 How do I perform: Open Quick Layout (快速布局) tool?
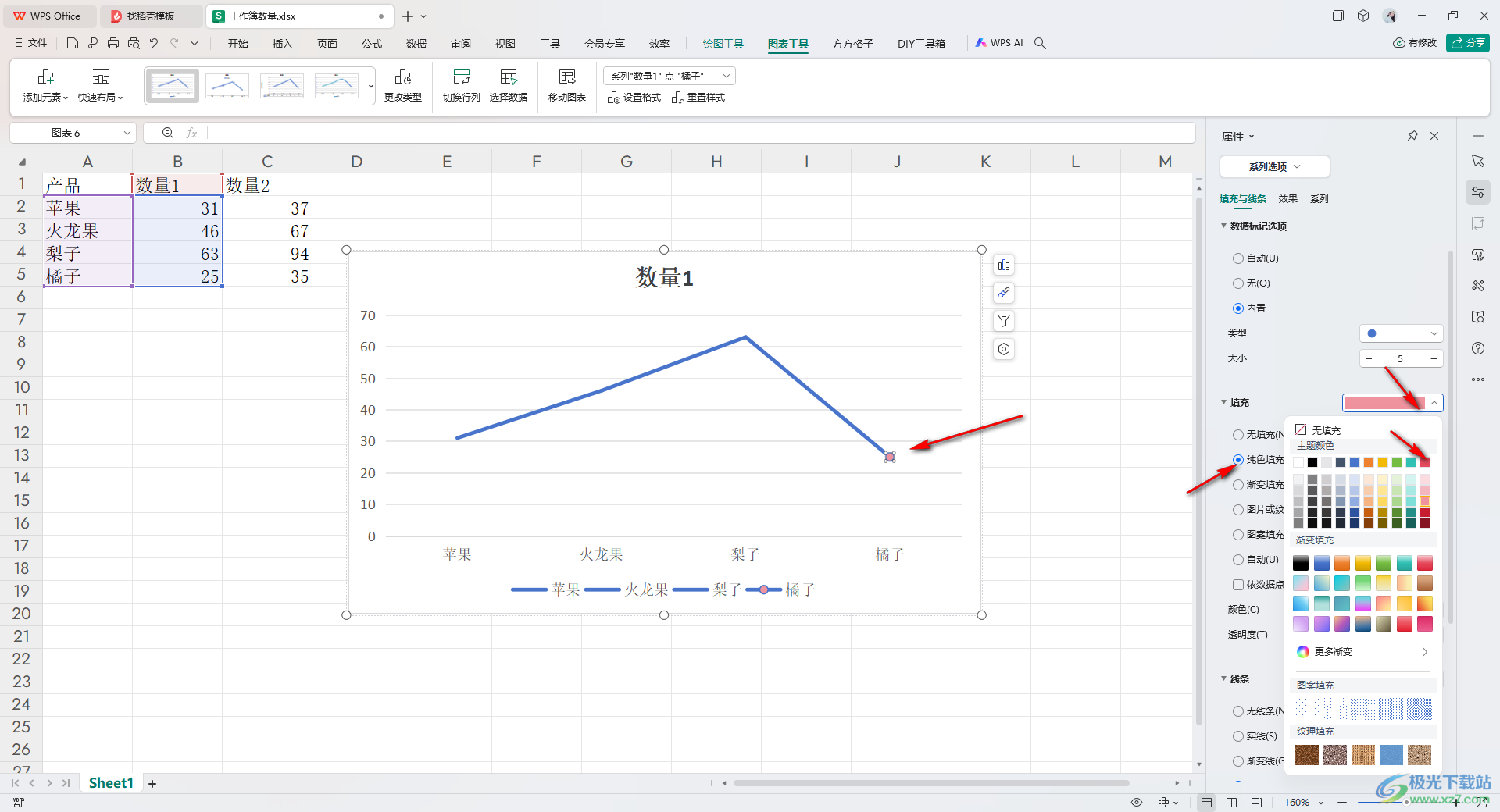[101, 85]
